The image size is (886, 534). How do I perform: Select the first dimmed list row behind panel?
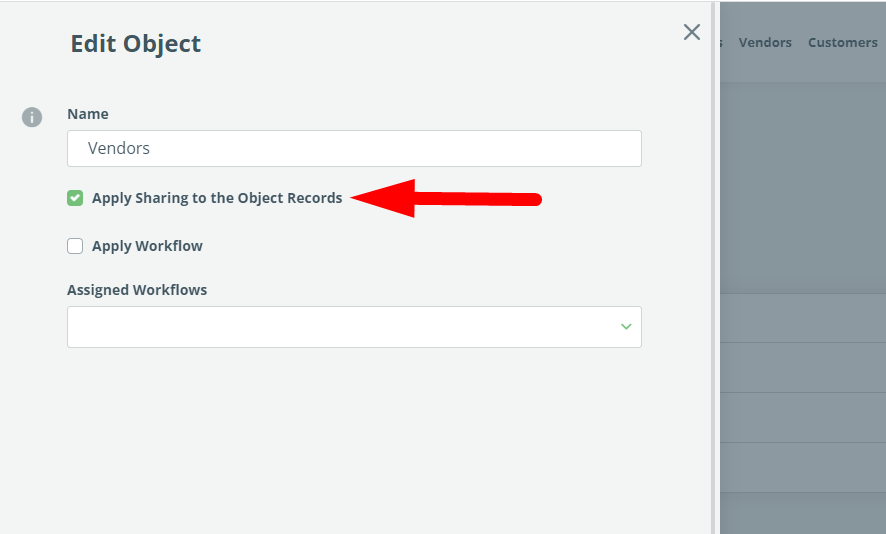point(802,318)
